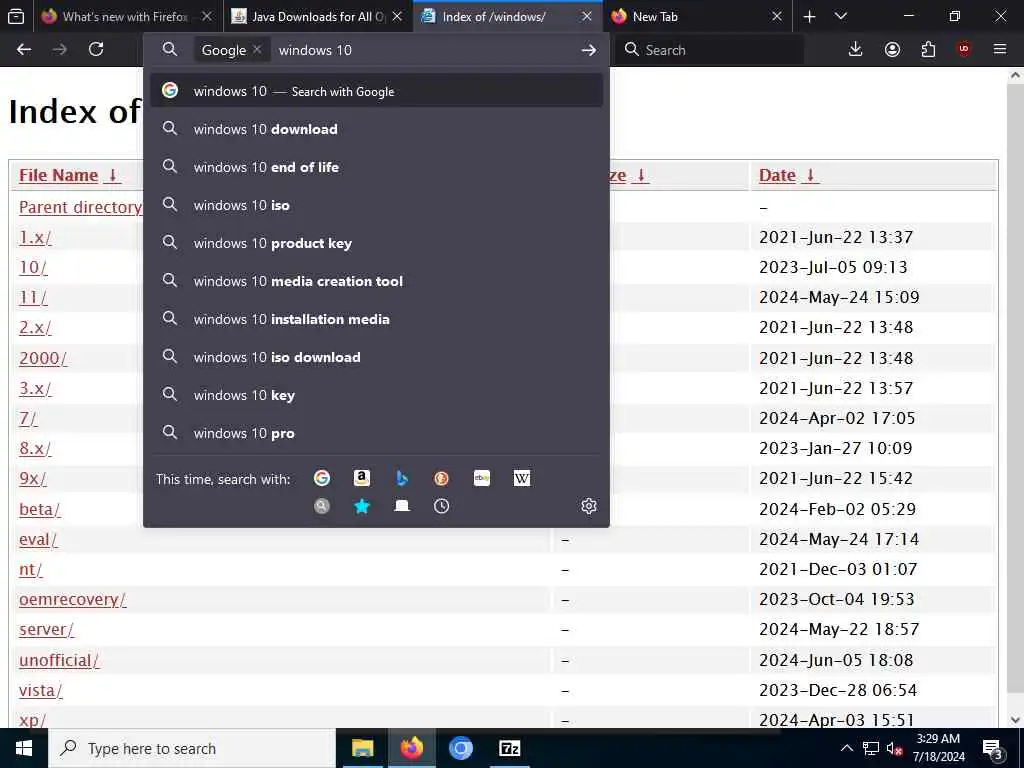Open File Explorer from taskbar
This screenshot has height=768, width=1024.
click(362, 748)
